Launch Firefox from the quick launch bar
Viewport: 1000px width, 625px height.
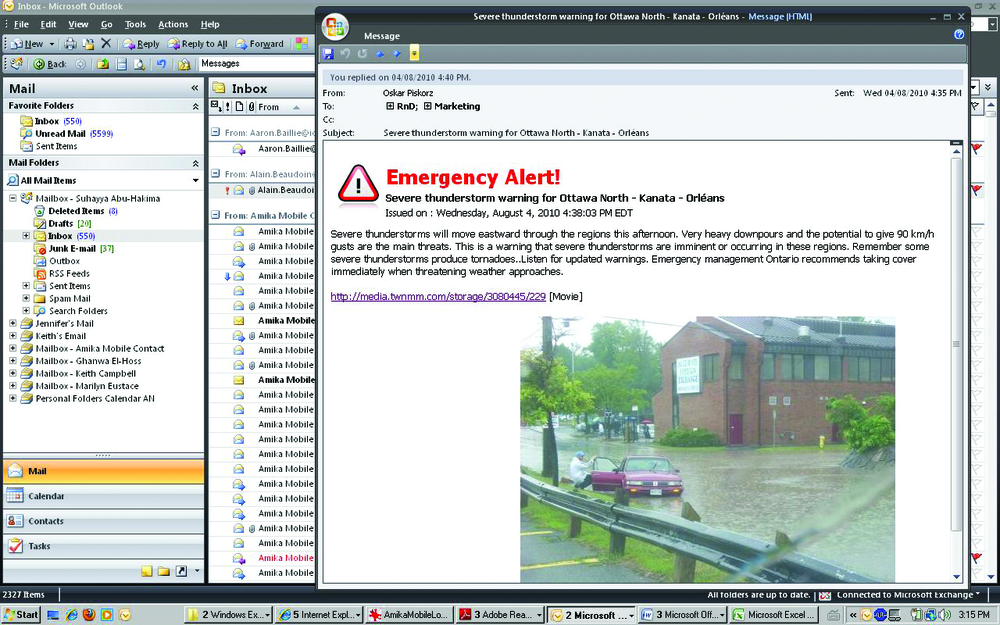[88, 614]
